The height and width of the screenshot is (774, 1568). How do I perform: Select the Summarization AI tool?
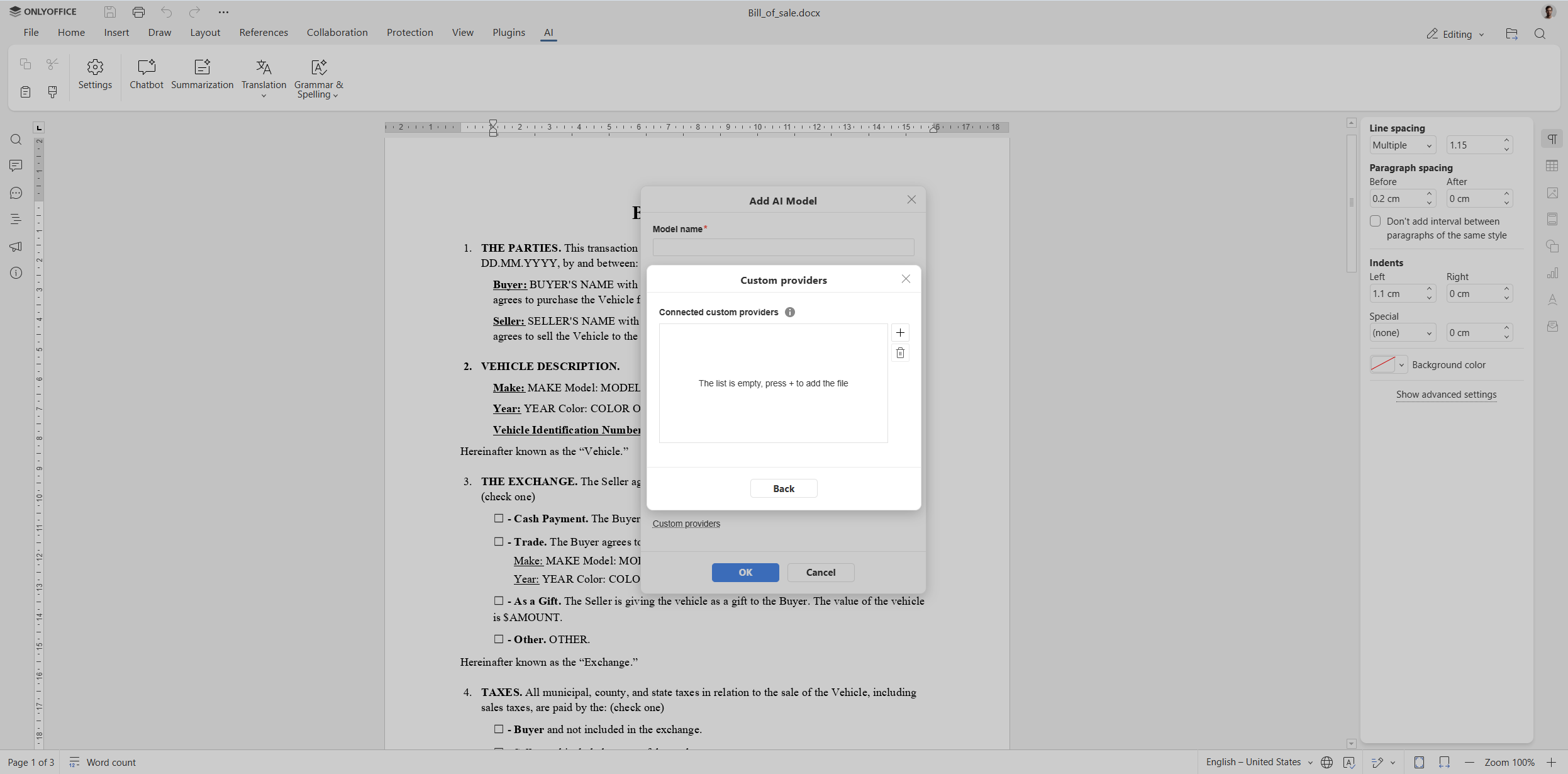(201, 74)
